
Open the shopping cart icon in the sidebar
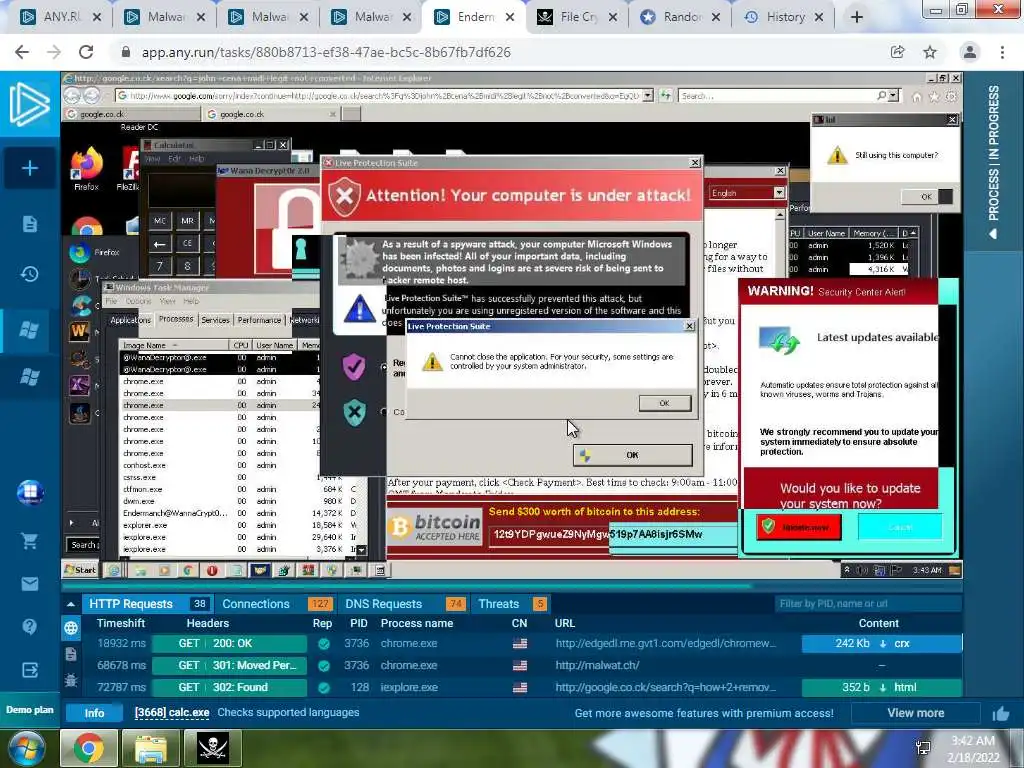pyautogui.click(x=29, y=540)
